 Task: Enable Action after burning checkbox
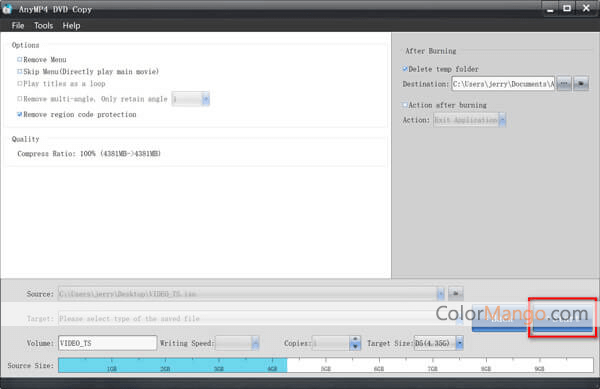405,105
